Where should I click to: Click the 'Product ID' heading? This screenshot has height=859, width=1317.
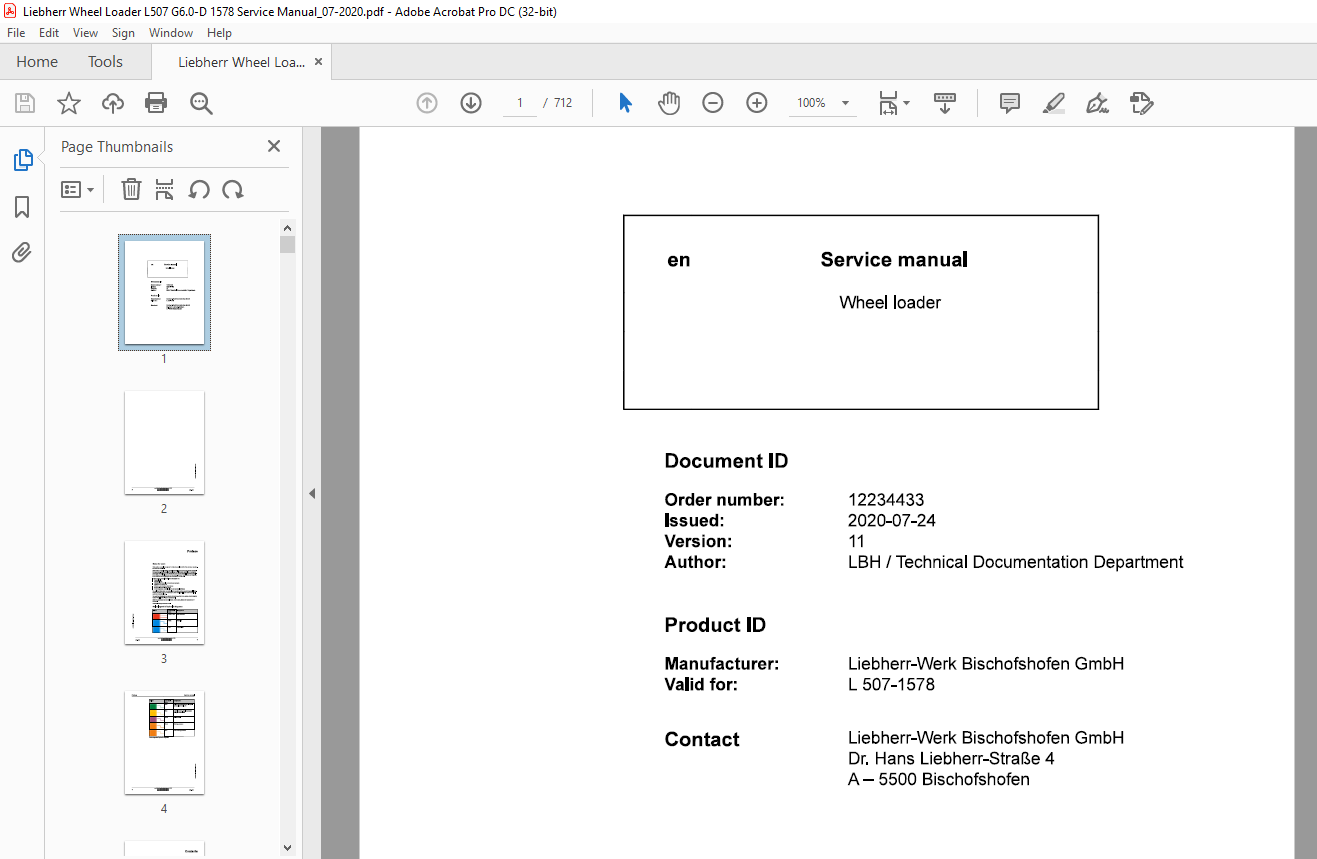tap(715, 625)
